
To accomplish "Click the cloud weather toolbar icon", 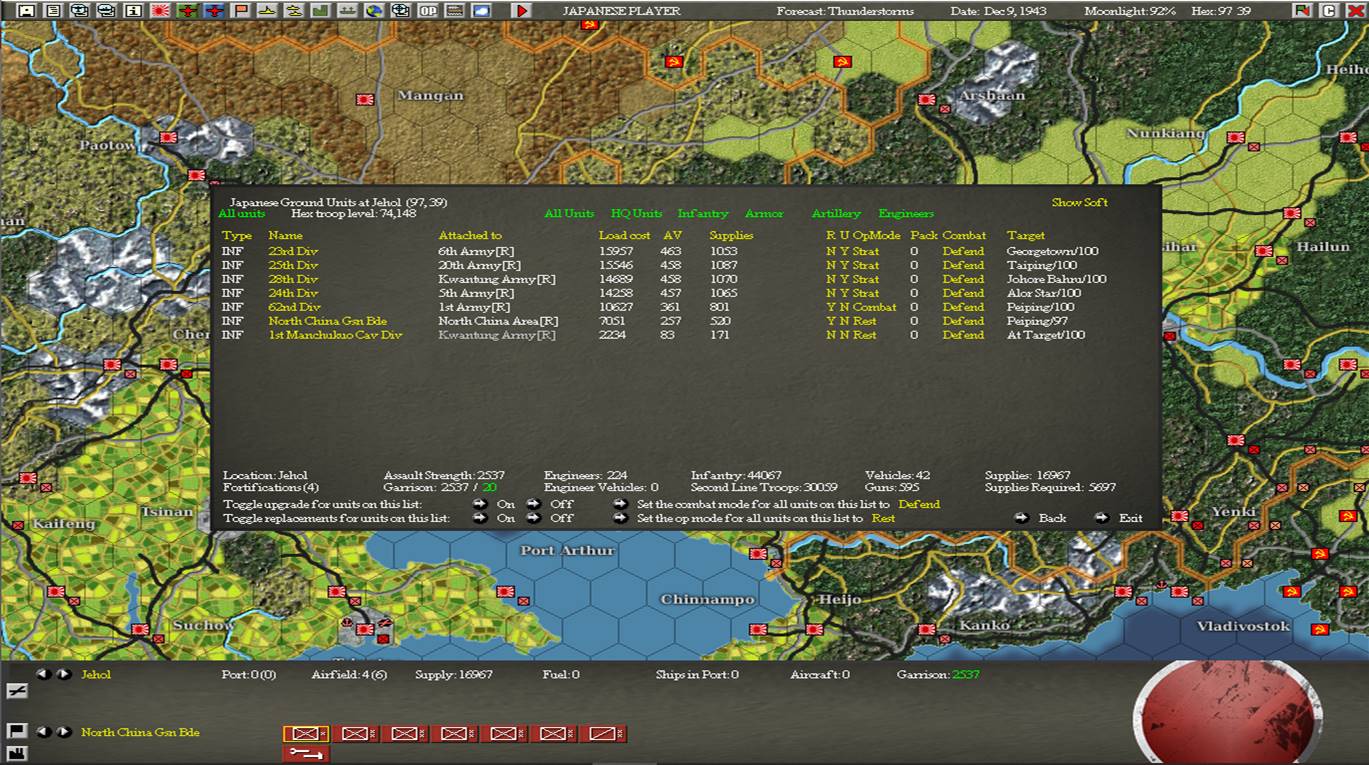I will coord(481,11).
